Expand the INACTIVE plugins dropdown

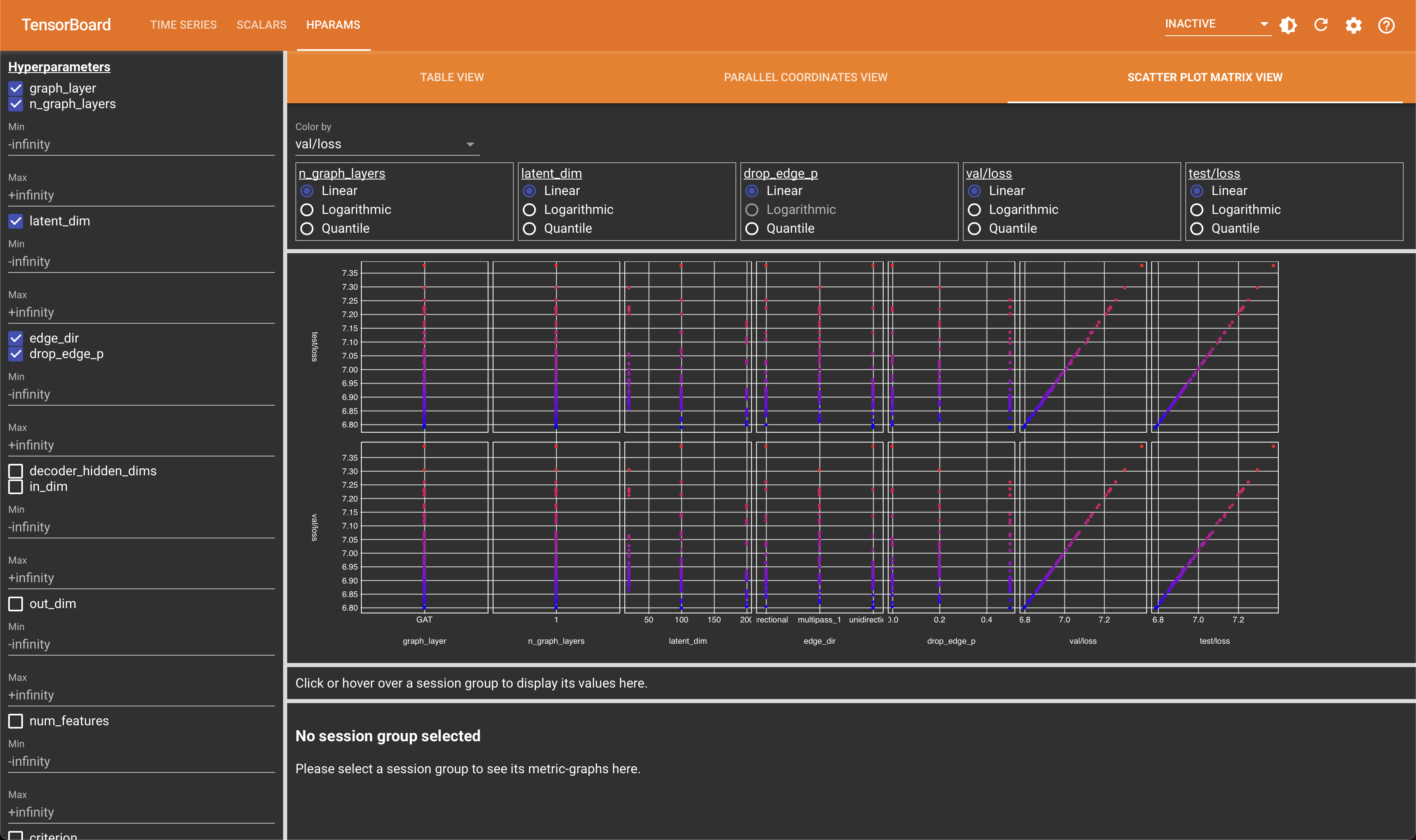(x=1217, y=24)
